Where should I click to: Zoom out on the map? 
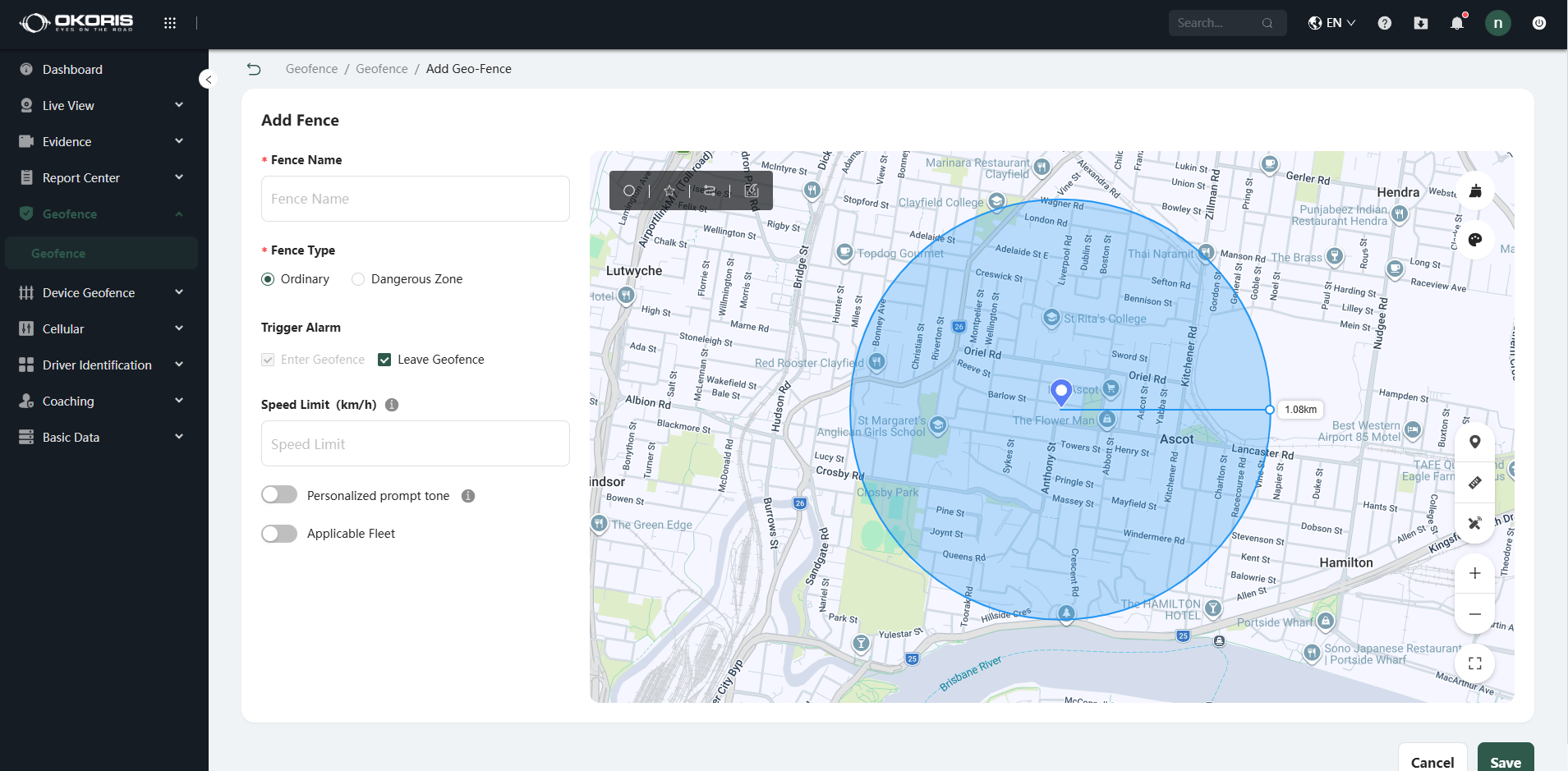tap(1475, 614)
